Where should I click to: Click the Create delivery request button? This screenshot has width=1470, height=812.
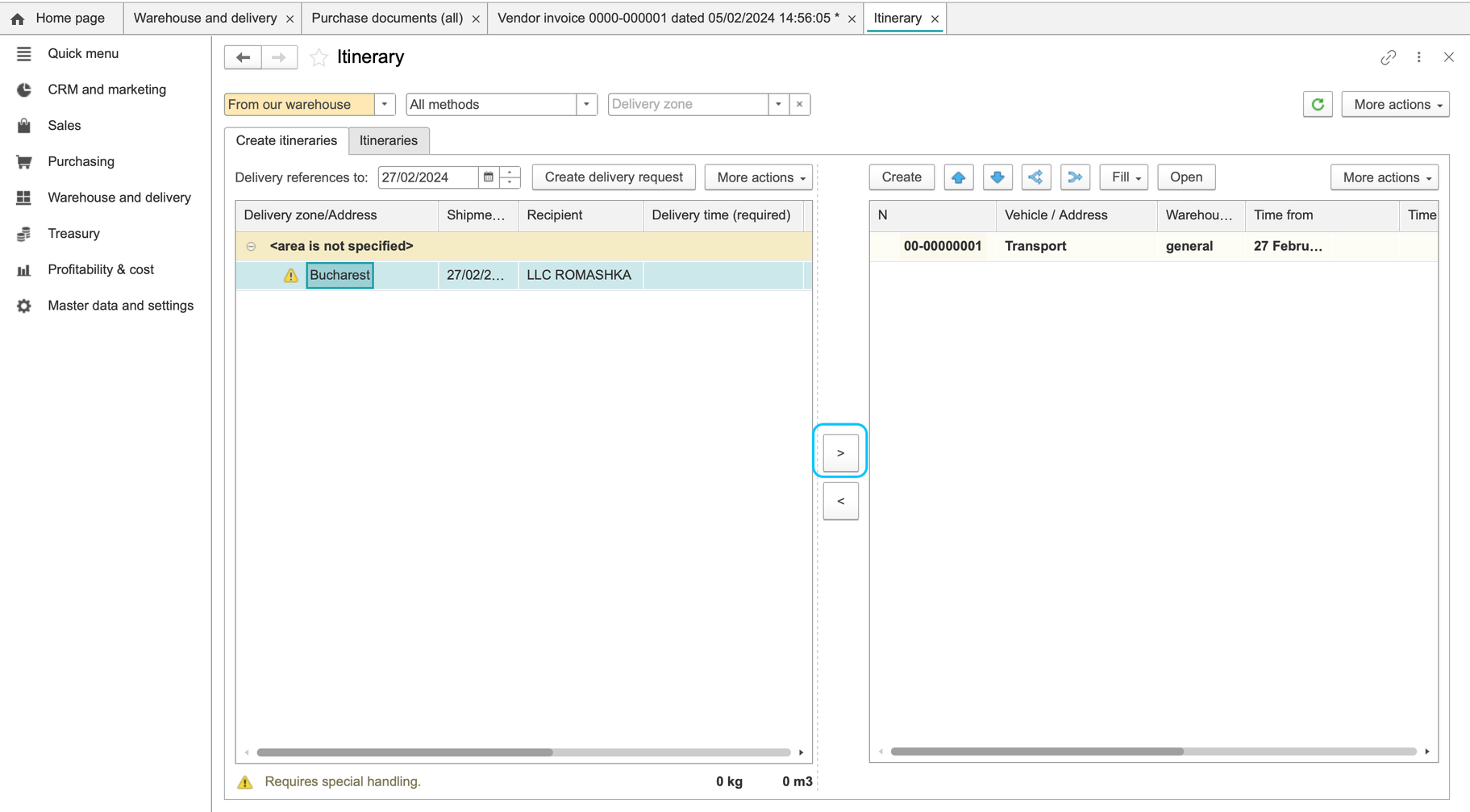coord(614,177)
